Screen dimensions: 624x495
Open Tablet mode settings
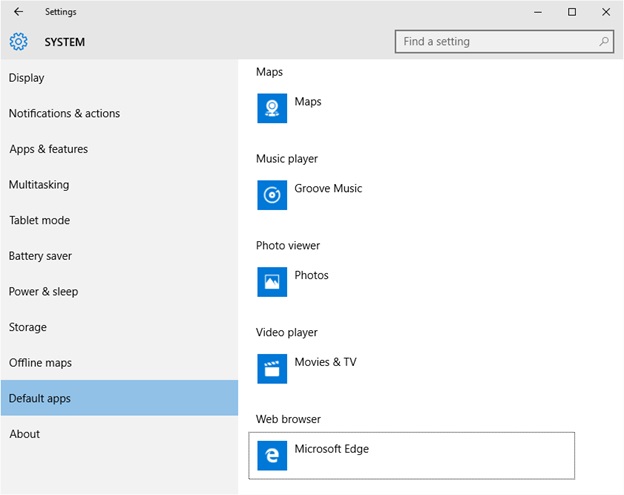[x=39, y=221]
